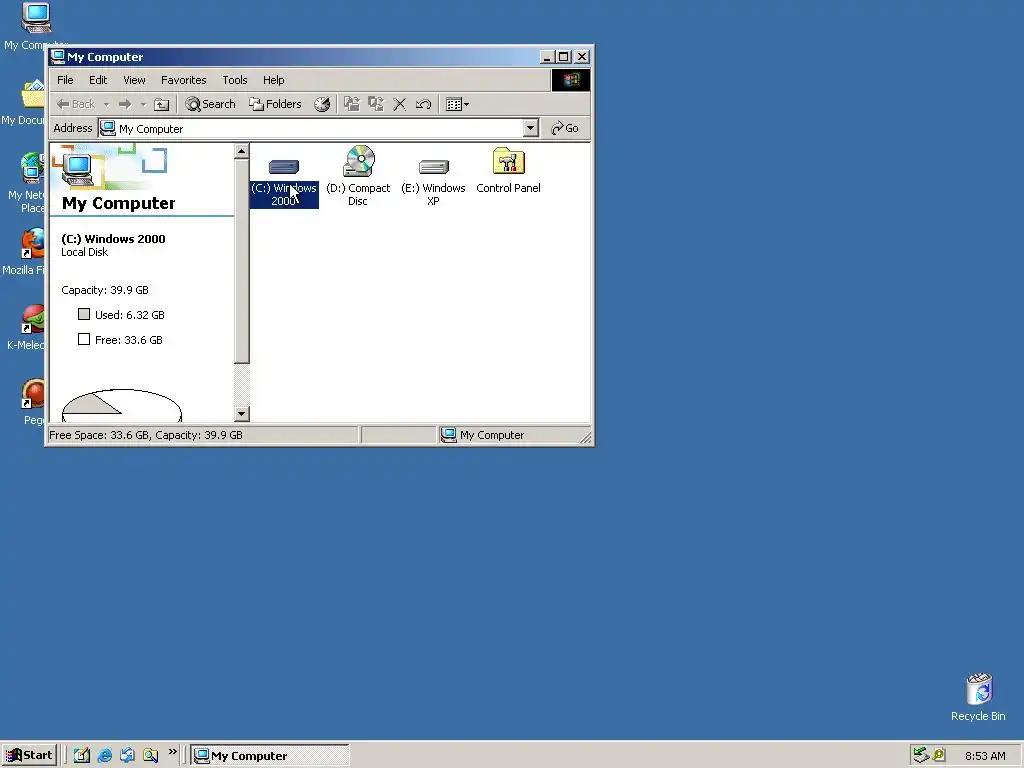1024x768 pixels.
Task: Open the Favorites menu
Action: (x=184, y=80)
